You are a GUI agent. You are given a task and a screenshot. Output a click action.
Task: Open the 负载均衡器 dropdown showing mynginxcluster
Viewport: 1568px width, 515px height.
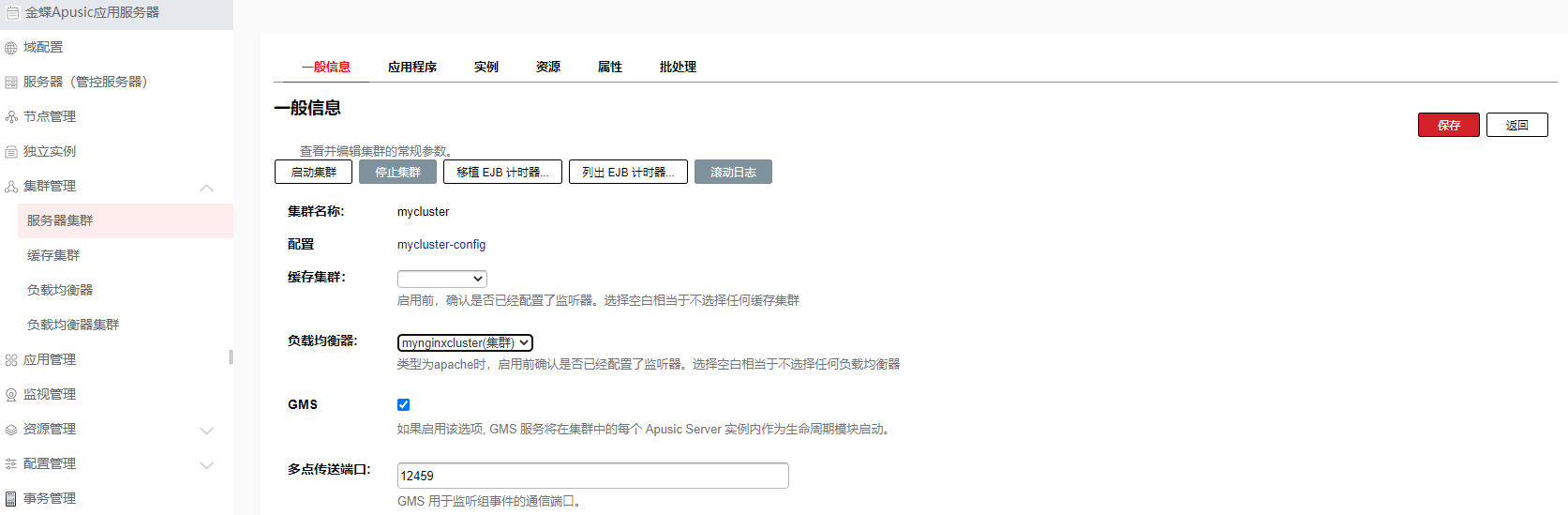pyautogui.click(x=465, y=343)
